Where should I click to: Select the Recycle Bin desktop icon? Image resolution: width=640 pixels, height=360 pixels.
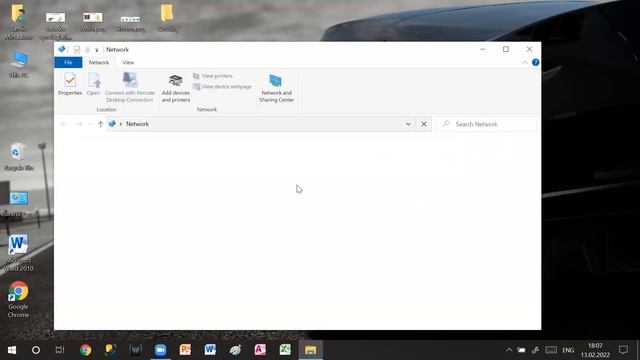click(18, 157)
